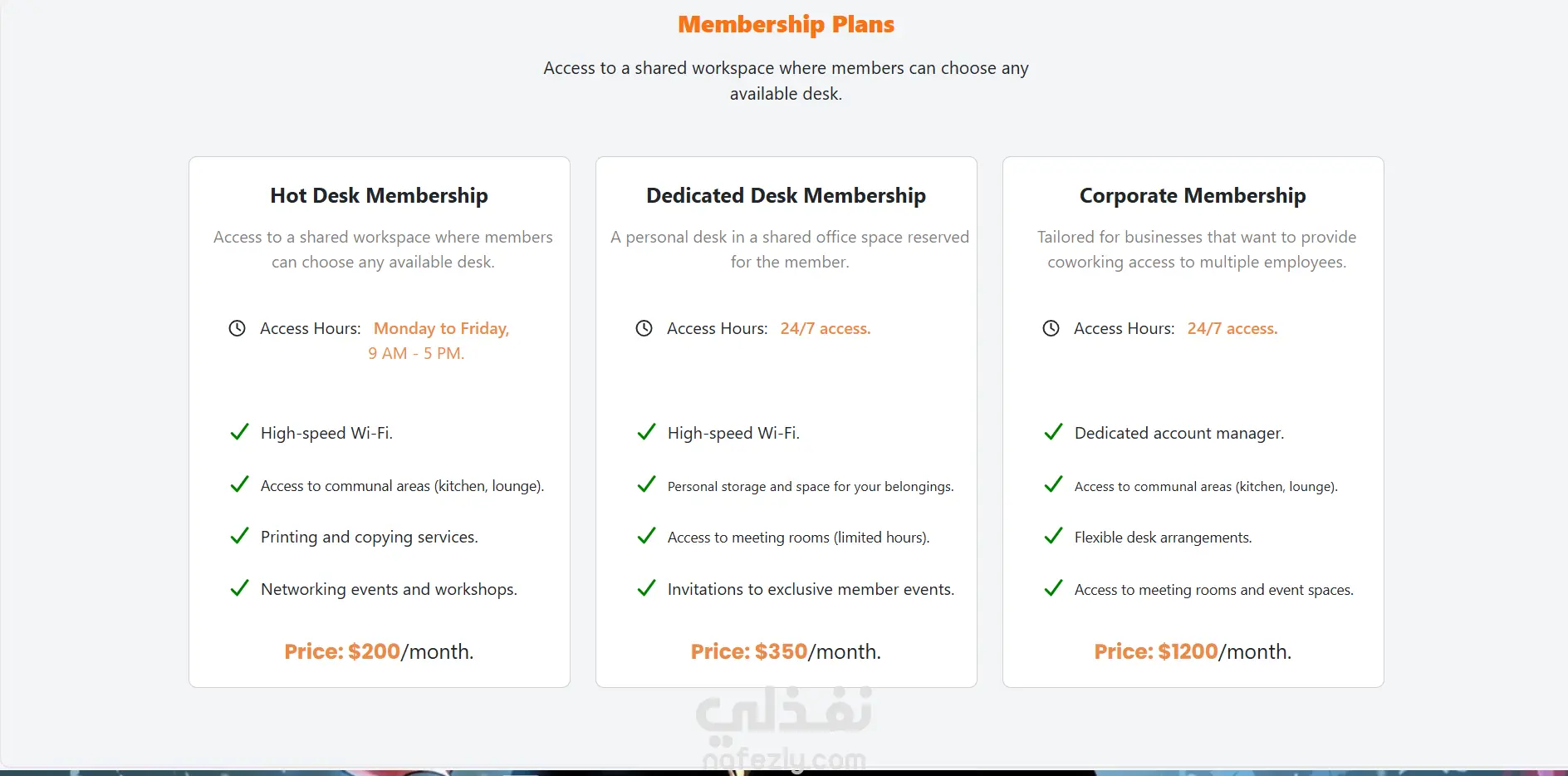This screenshot has width=1568, height=776.
Task: Click the Corporate Membership heading
Action: (1193, 195)
